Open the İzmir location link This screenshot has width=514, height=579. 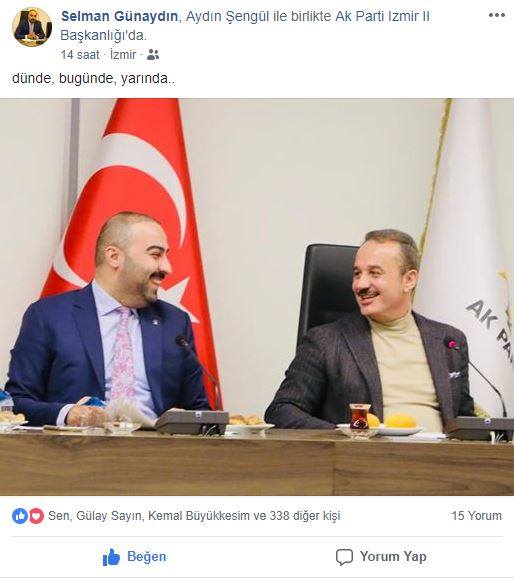pyautogui.click(x=123, y=55)
